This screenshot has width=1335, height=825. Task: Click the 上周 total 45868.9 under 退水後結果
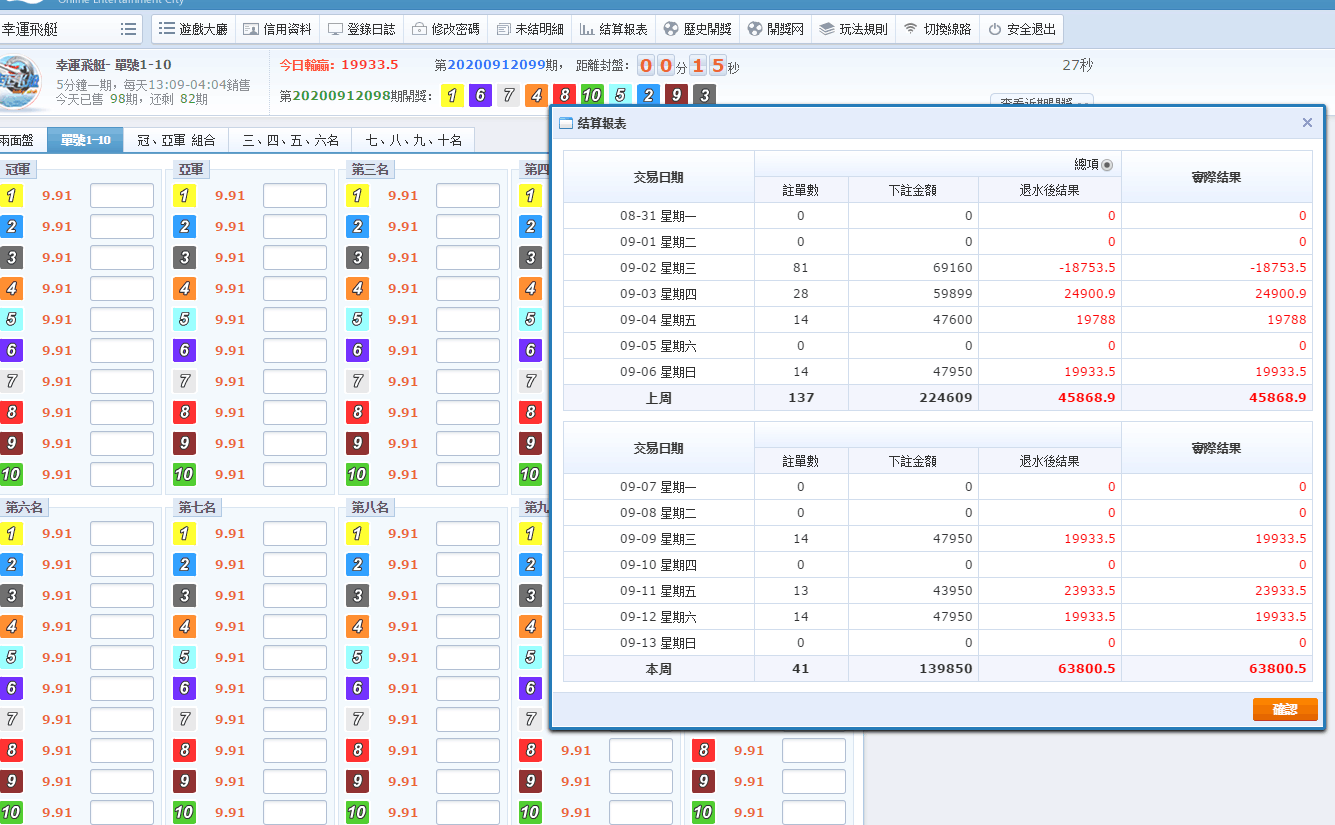1089,398
